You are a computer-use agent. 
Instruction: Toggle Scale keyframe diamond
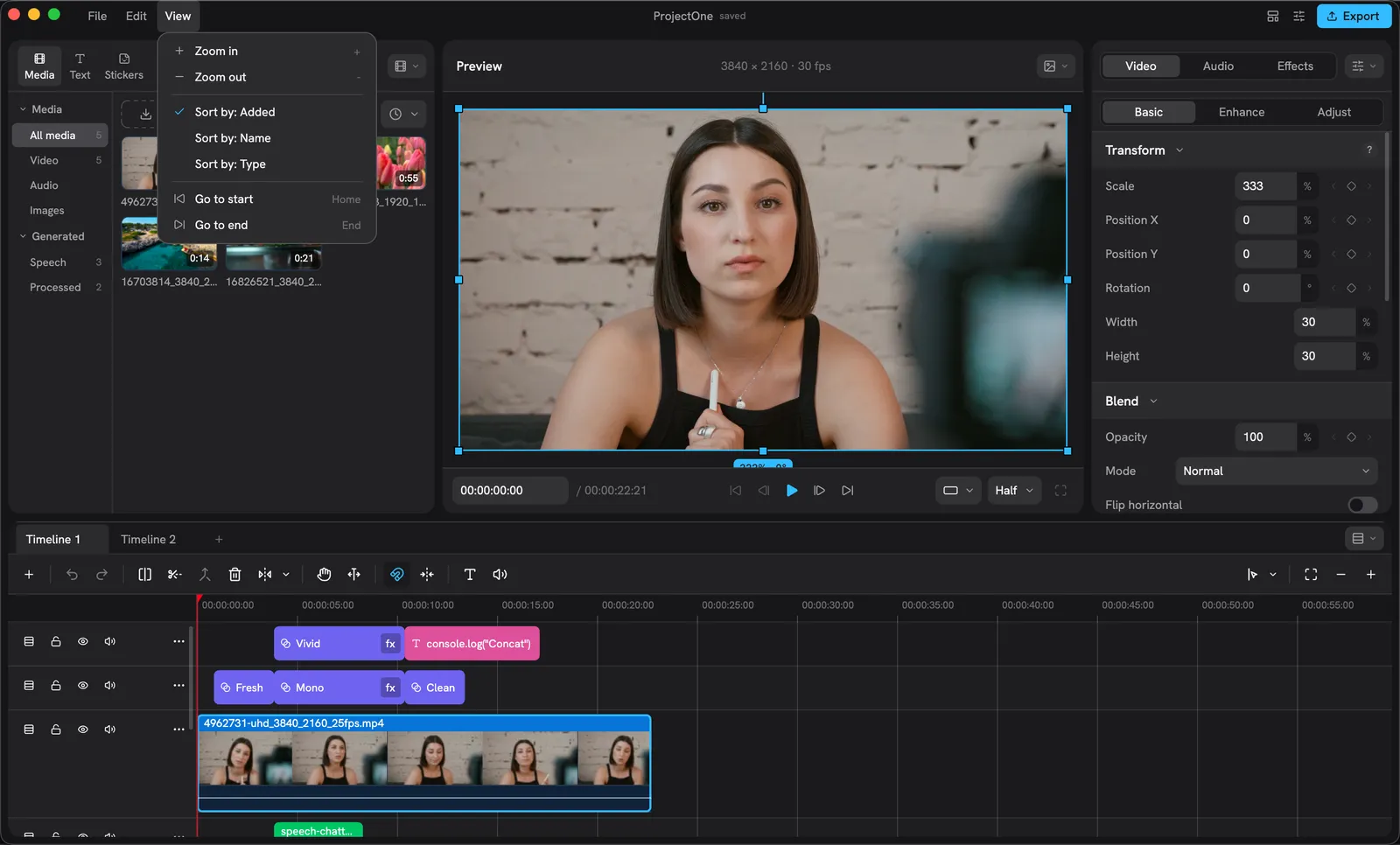1351,186
